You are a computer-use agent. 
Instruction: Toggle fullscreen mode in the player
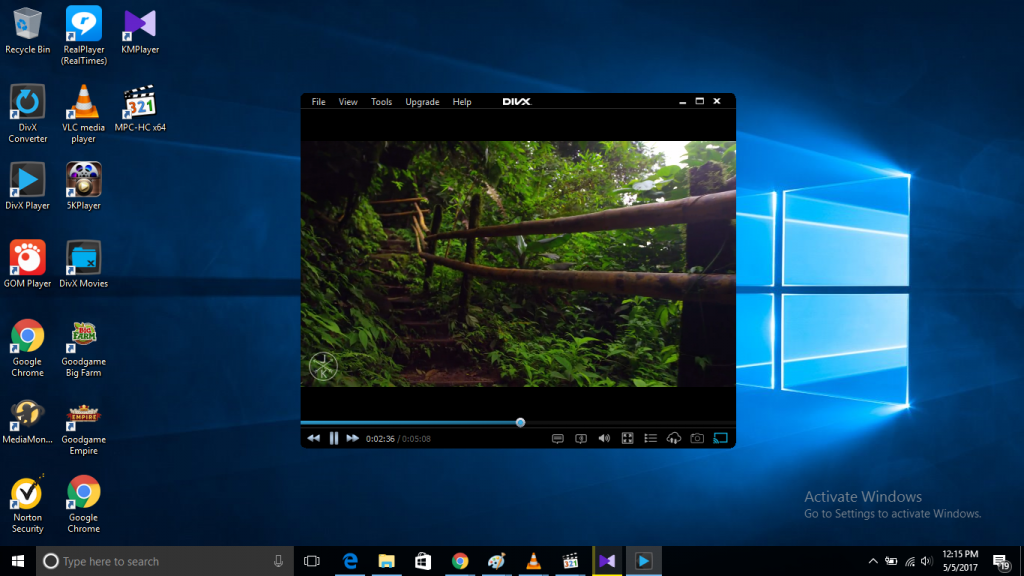(628, 438)
